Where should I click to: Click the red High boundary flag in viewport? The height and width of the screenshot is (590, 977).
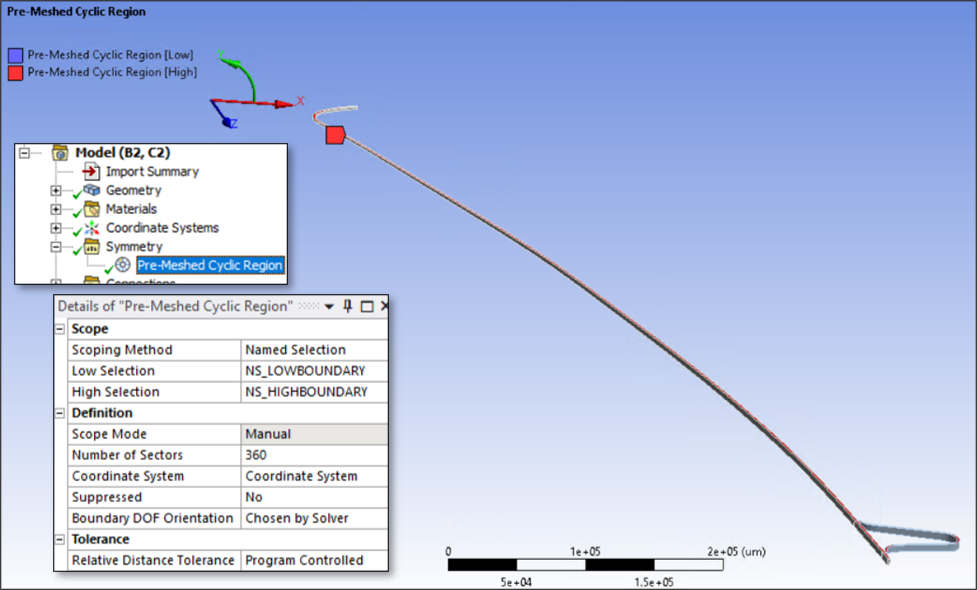tap(335, 135)
